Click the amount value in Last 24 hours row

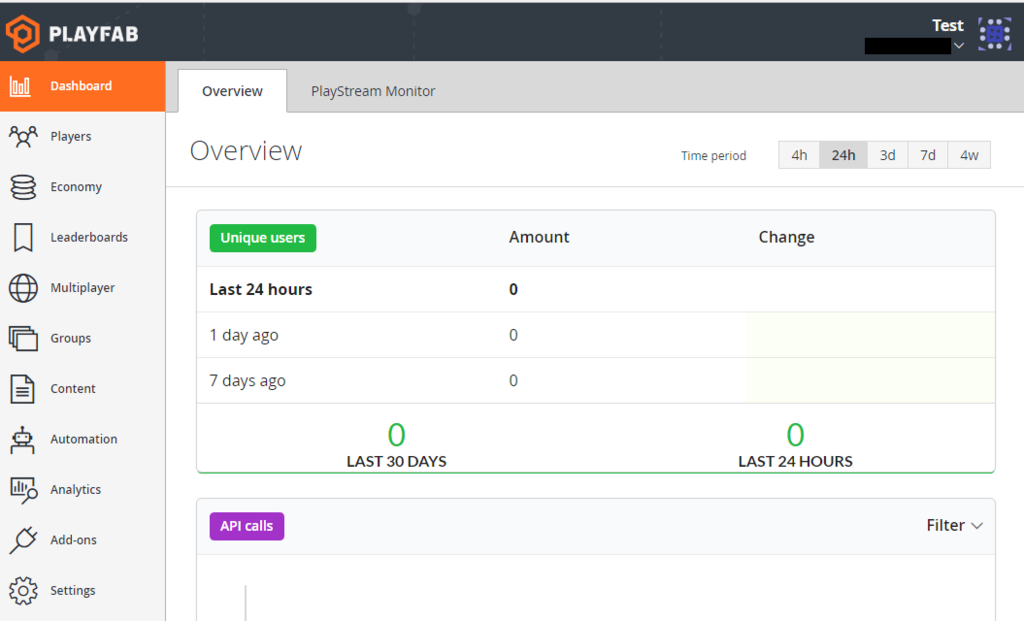pyautogui.click(x=513, y=289)
